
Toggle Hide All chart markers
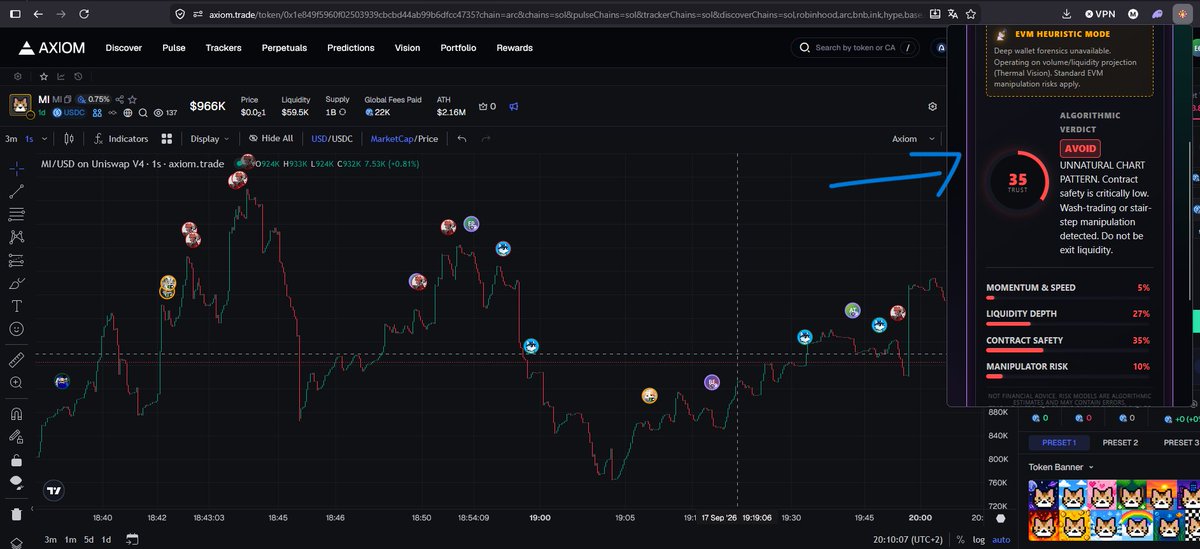270,139
